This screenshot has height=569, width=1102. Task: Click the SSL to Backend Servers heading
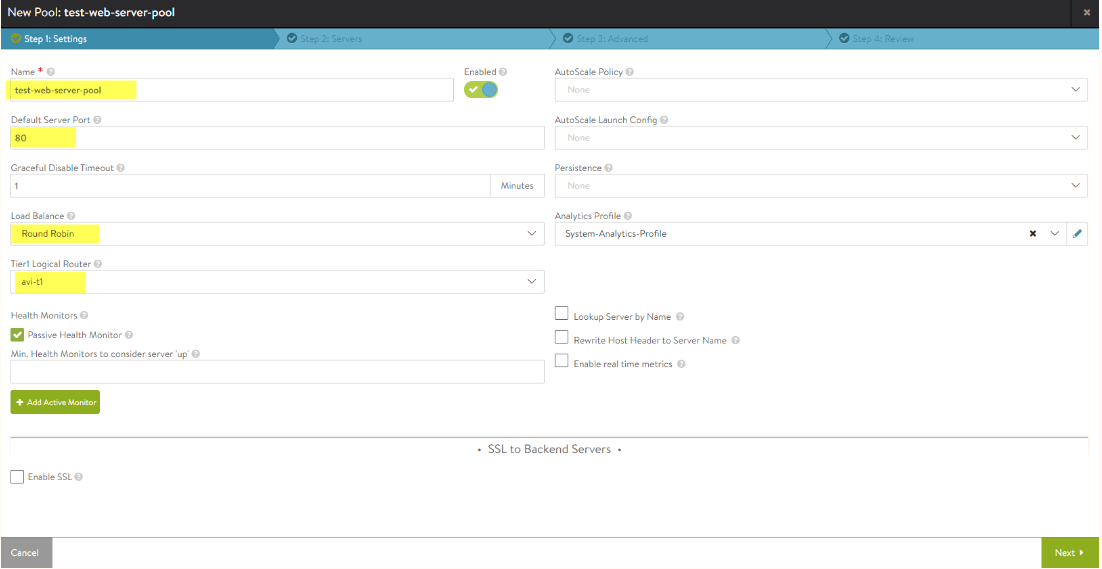point(549,449)
